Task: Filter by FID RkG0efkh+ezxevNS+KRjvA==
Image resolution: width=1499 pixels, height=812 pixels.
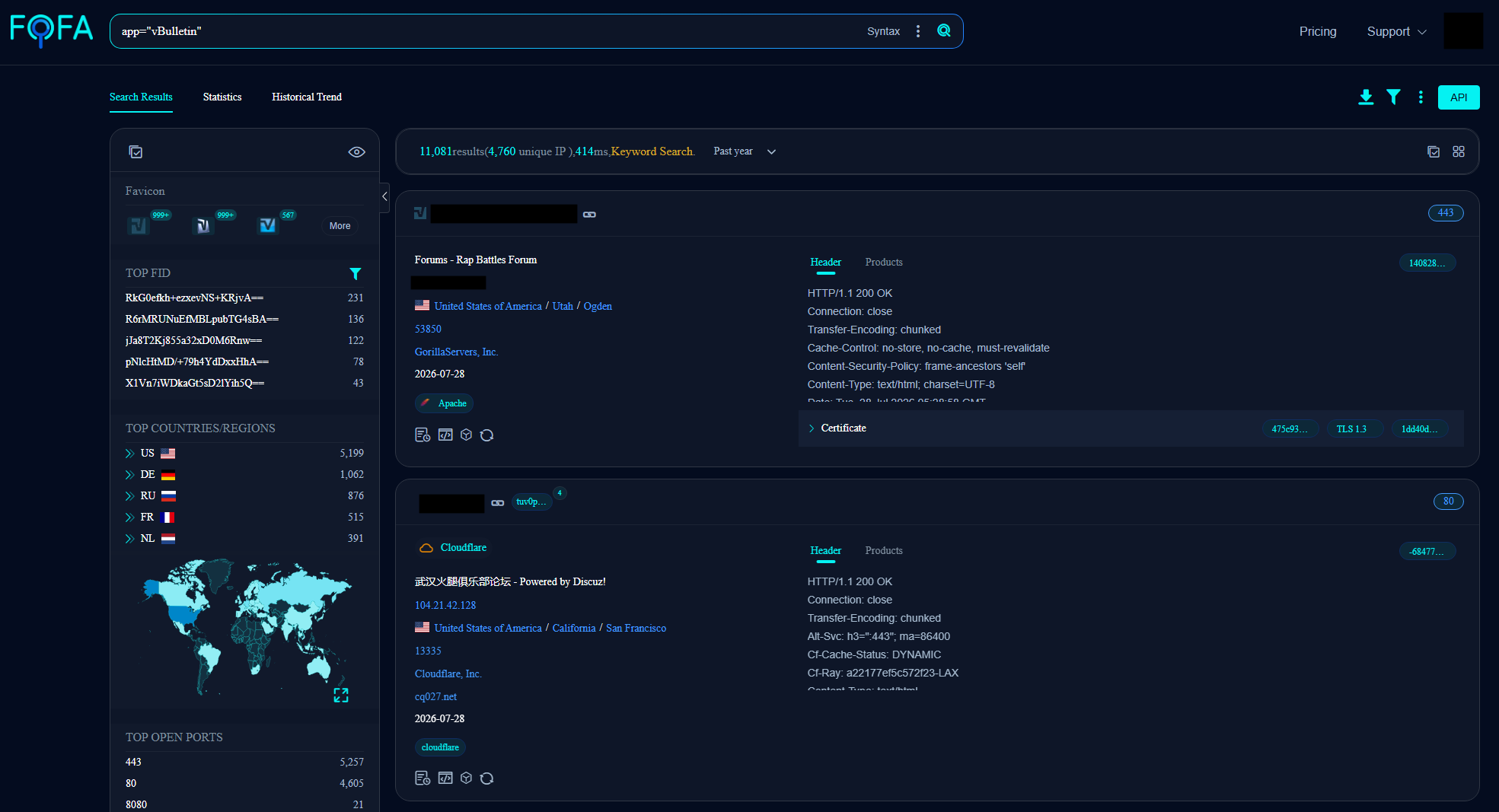Action: coord(194,298)
